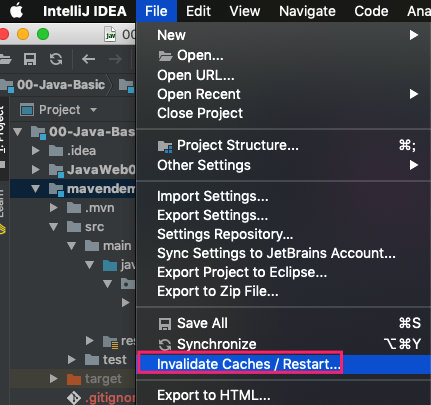Image resolution: width=431 pixels, height=405 pixels.
Task: Expand the Open Recent submenu
Action: [x=283, y=94]
